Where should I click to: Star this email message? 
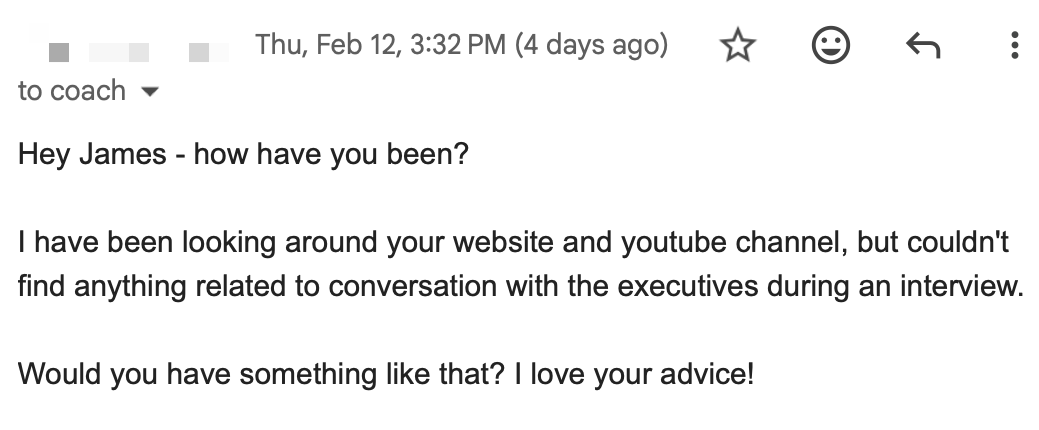pos(738,45)
